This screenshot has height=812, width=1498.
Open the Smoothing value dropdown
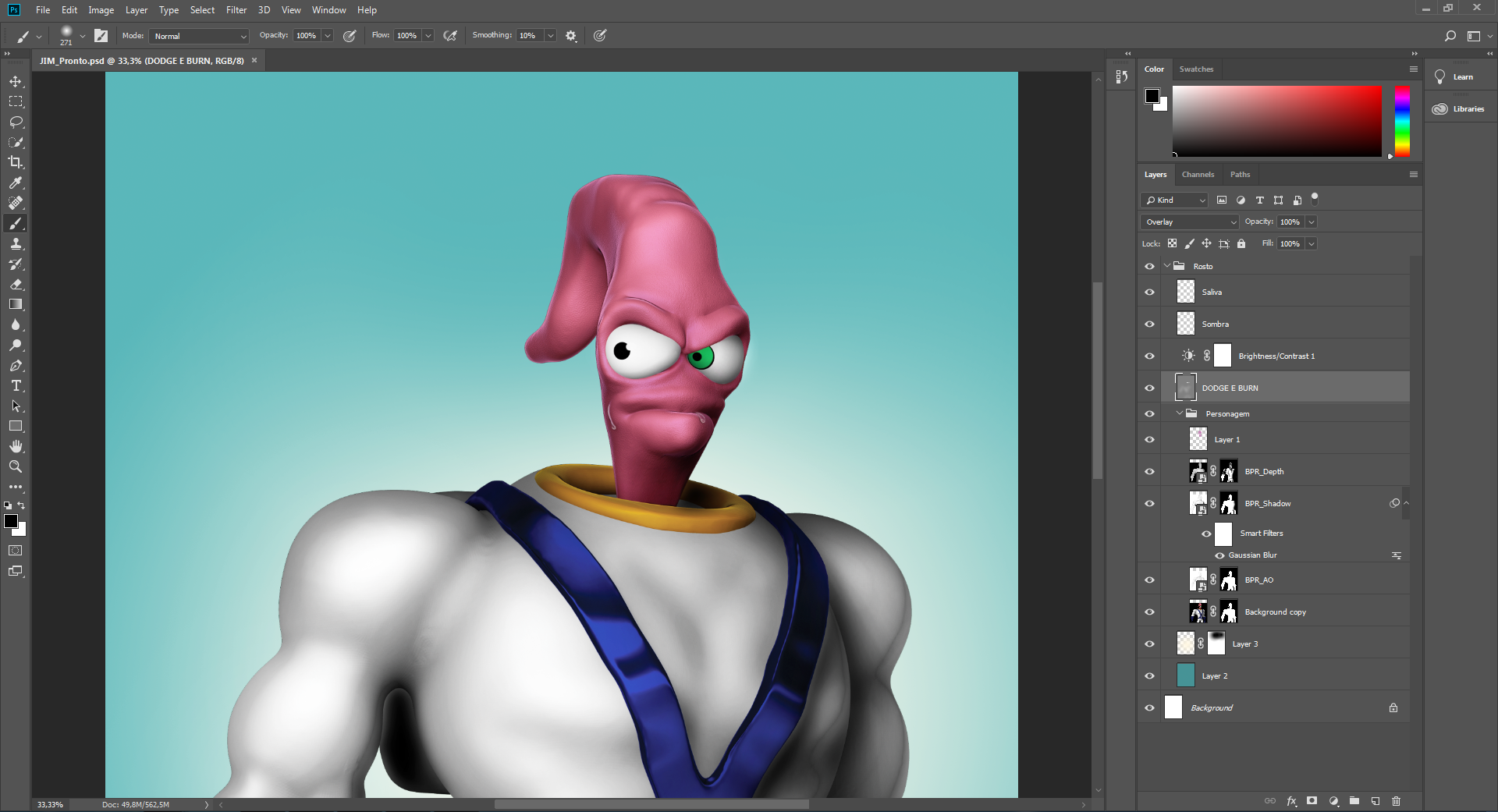point(551,36)
